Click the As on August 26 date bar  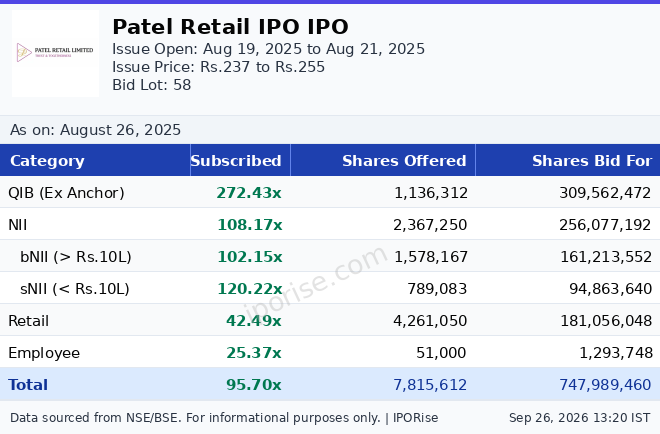[330, 130]
